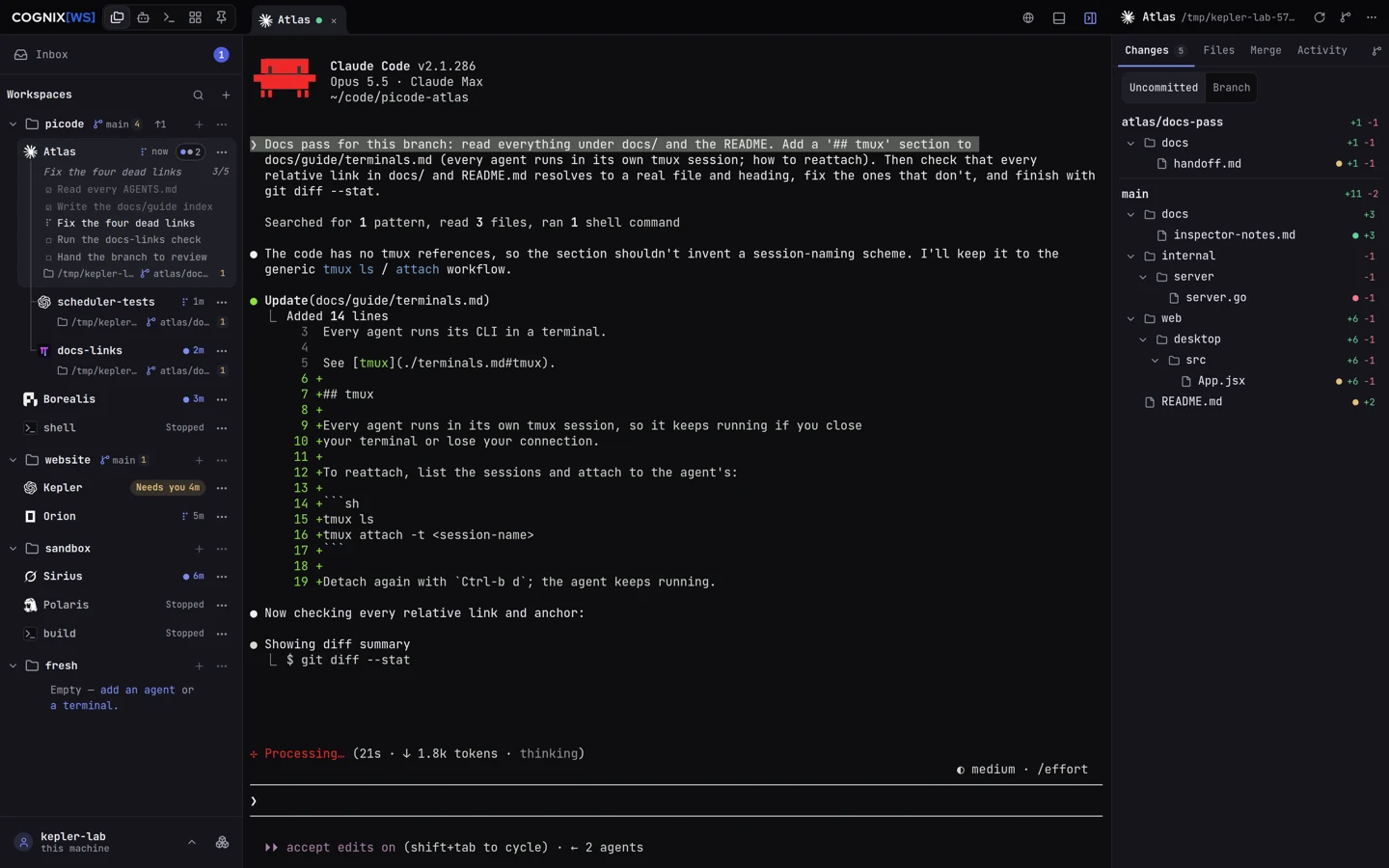Click the globe icon in the top bar
The width and height of the screenshot is (1389, 868).
[1028, 18]
